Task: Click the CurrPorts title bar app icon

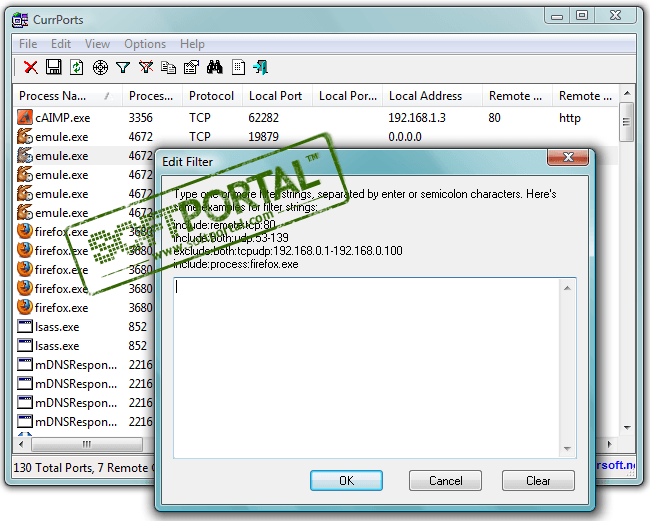Action: [20, 20]
